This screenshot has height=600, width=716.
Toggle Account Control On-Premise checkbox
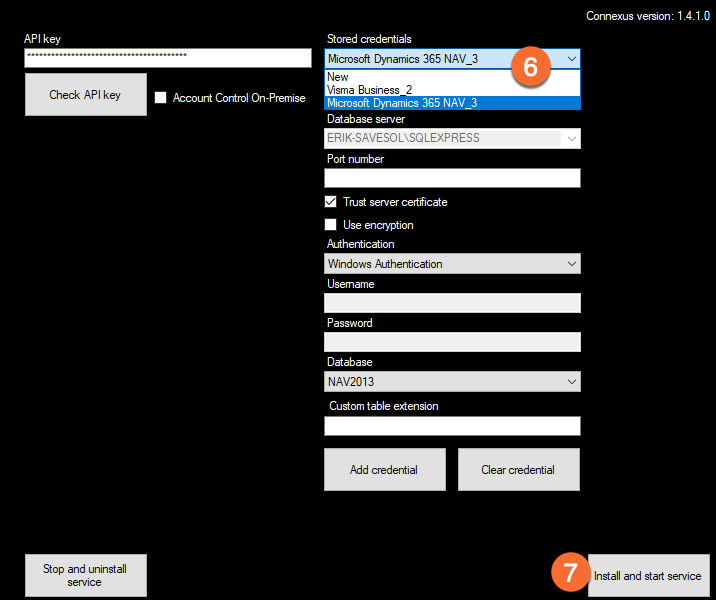click(161, 98)
